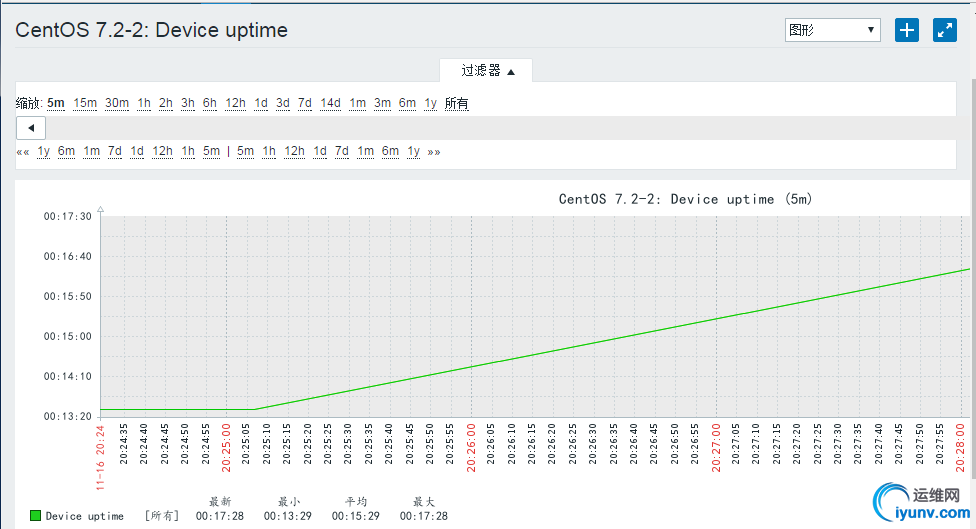Set zoom to 3m
The image size is (976, 529).
click(382, 103)
